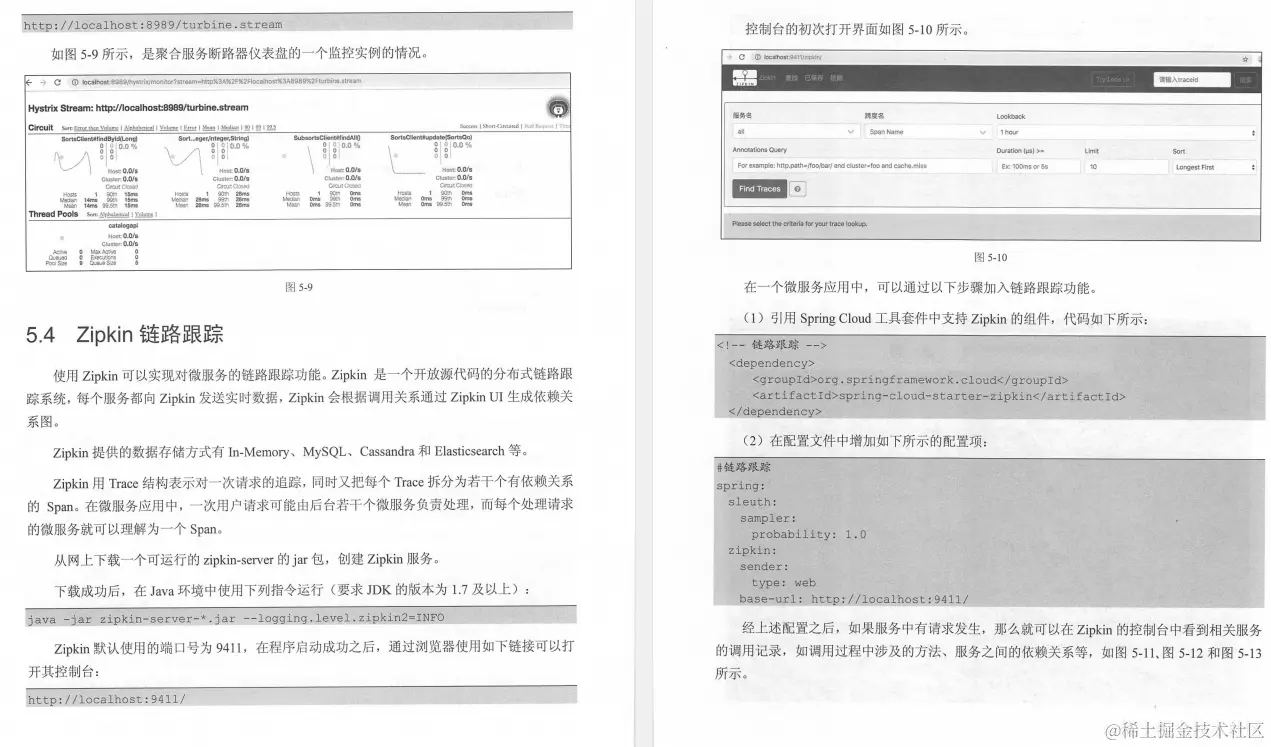Reload the Zipkin page
1271x747 pixels.
pos(742,58)
